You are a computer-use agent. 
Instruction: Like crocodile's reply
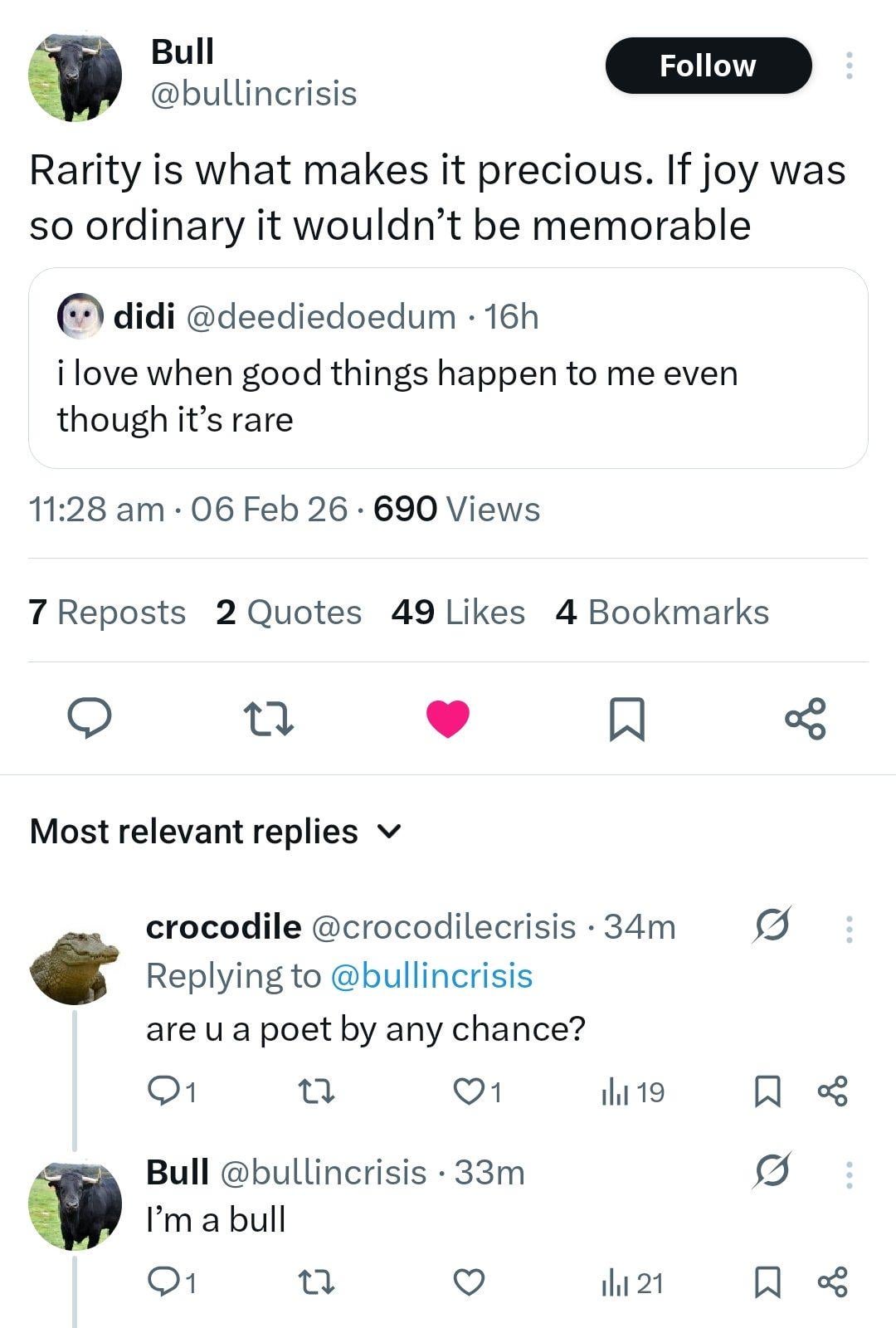pos(469,1092)
